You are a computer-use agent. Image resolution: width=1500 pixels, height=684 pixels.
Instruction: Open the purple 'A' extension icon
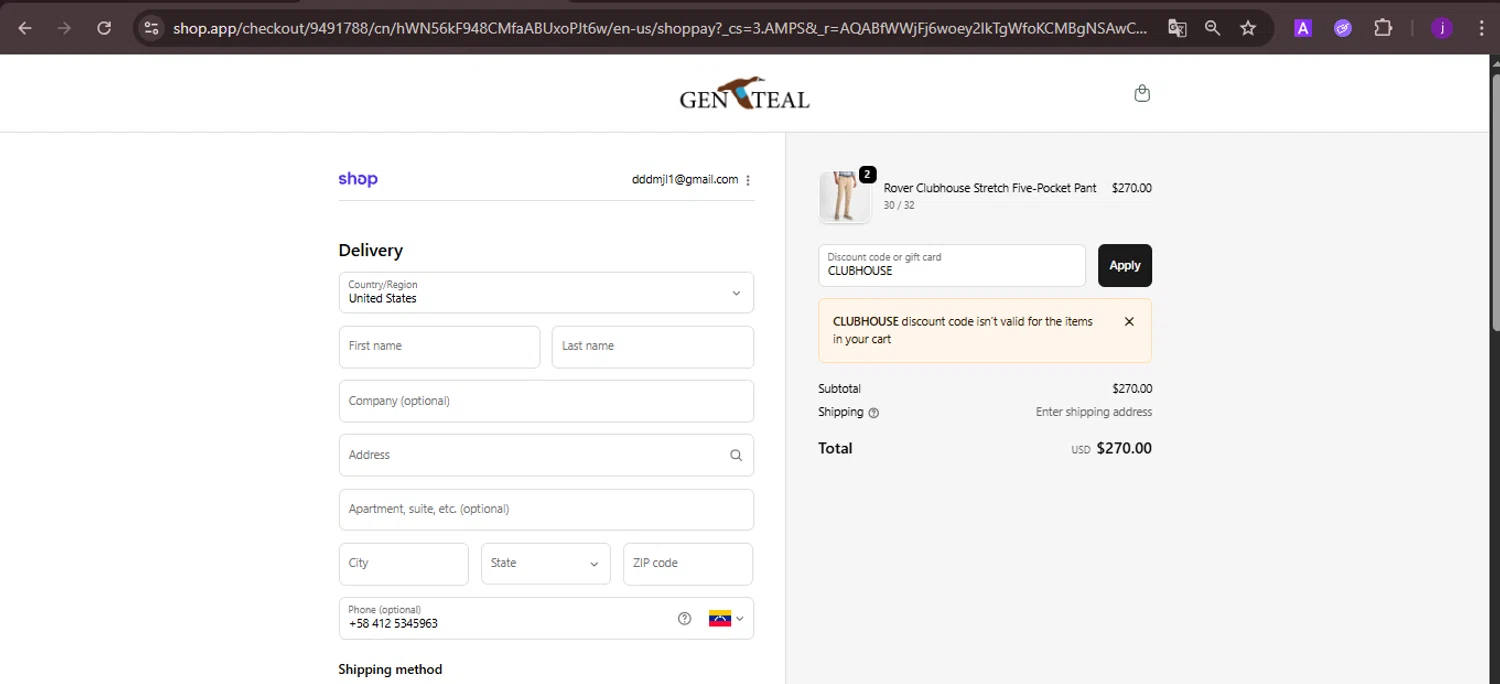coord(1303,28)
